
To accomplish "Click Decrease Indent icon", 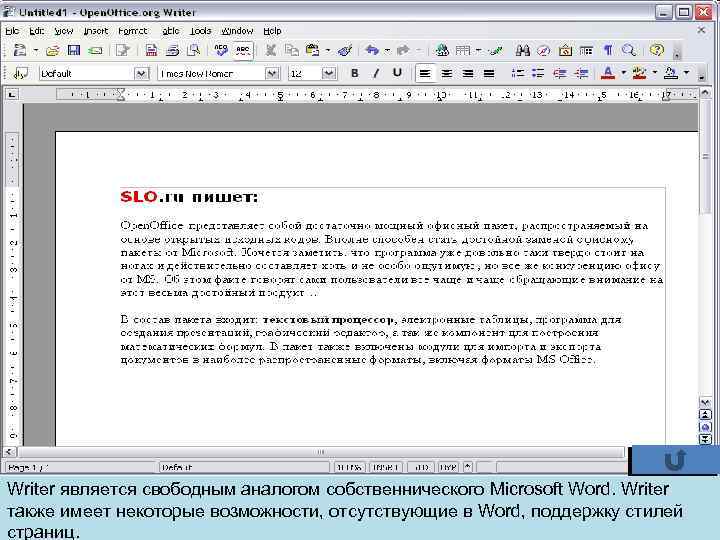I will (x=560, y=73).
